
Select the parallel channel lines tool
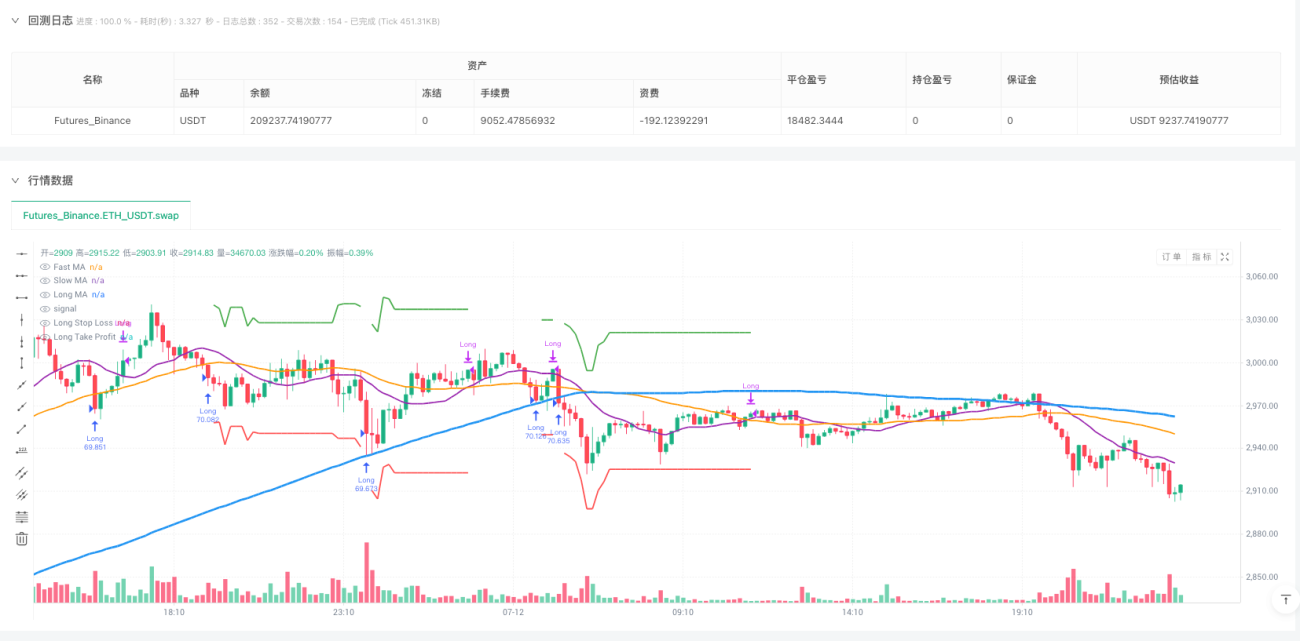coord(22,473)
